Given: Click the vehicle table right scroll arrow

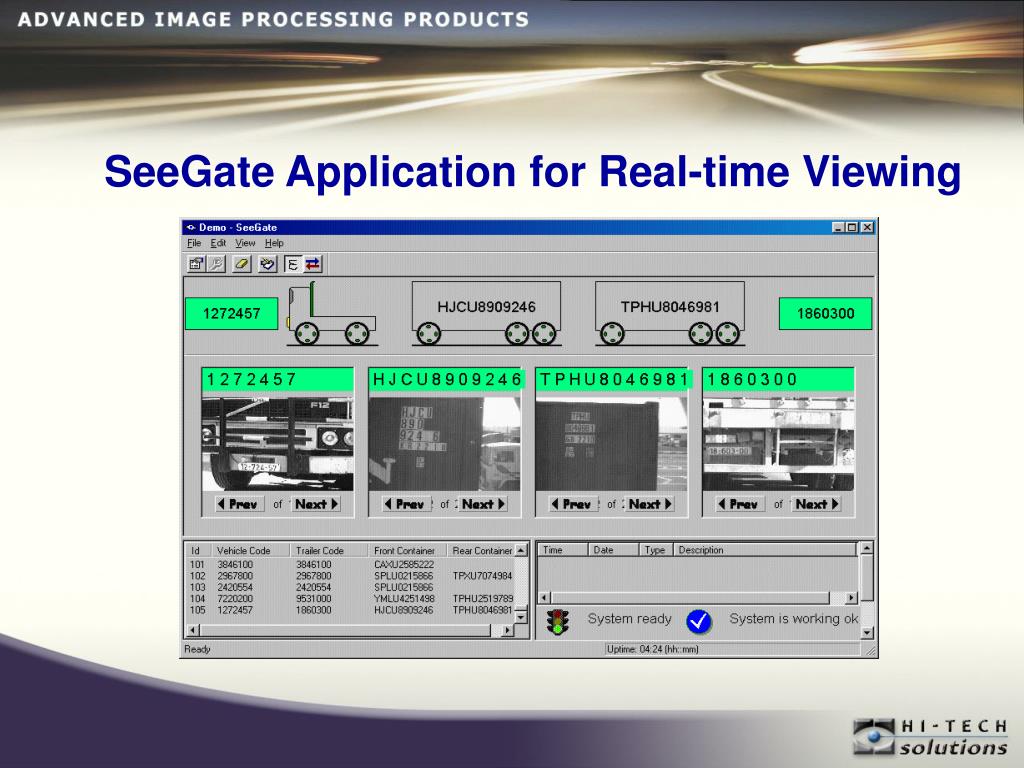Looking at the screenshot, I should [x=508, y=630].
